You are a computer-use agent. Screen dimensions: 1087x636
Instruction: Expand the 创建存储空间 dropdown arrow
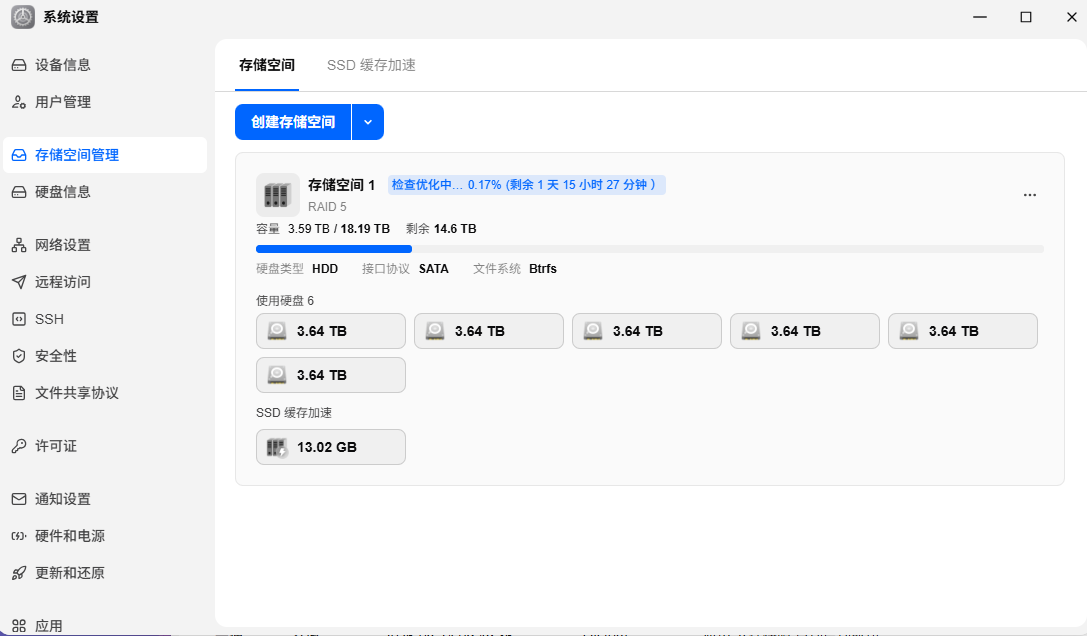click(x=368, y=122)
